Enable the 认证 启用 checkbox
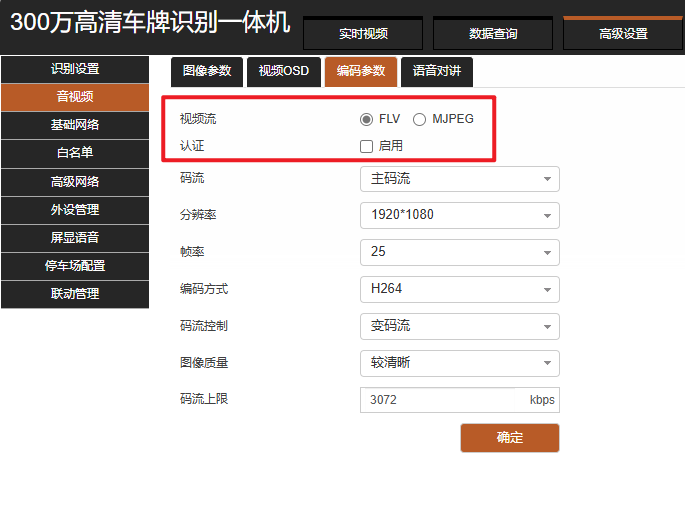 (x=366, y=146)
